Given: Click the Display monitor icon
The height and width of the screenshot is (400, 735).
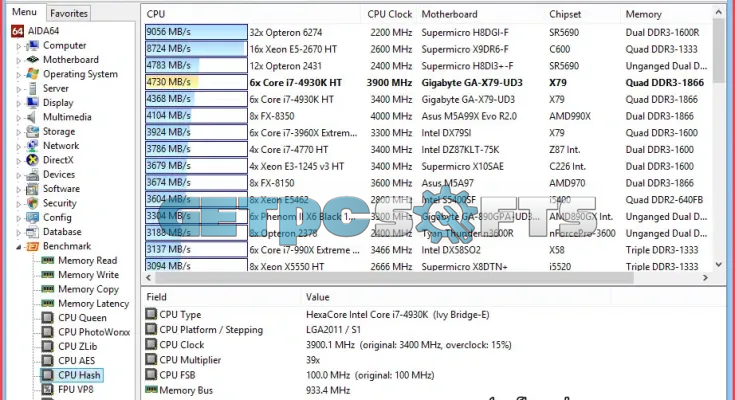Looking at the screenshot, I should [32, 103].
